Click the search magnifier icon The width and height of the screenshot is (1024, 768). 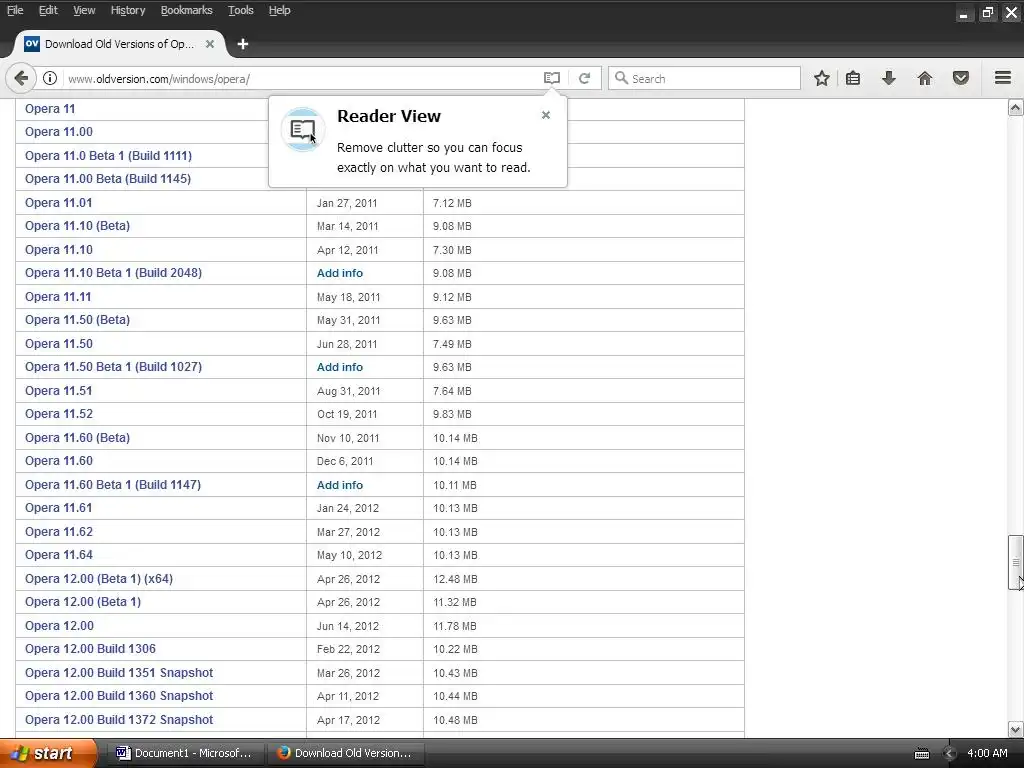click(x=621, y=78)
